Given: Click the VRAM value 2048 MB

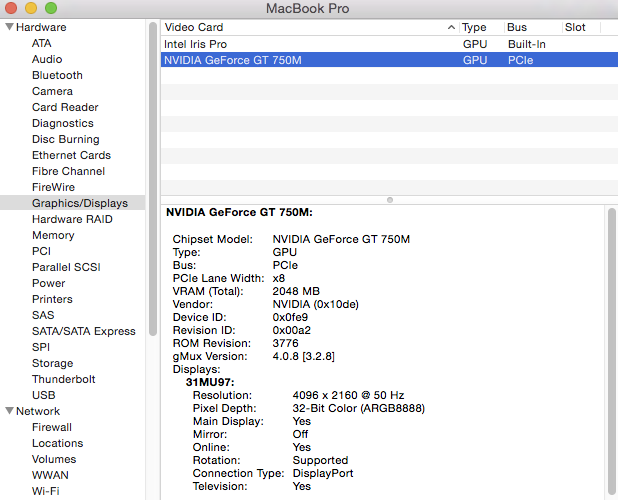Looking at the screenshot, I should [x=296, y=291].
